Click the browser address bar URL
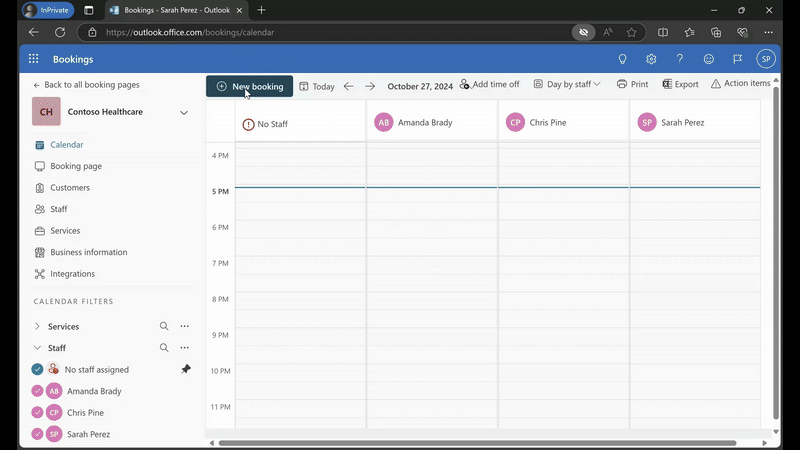This screenshot has width=800, height=450. pos(190,32)
